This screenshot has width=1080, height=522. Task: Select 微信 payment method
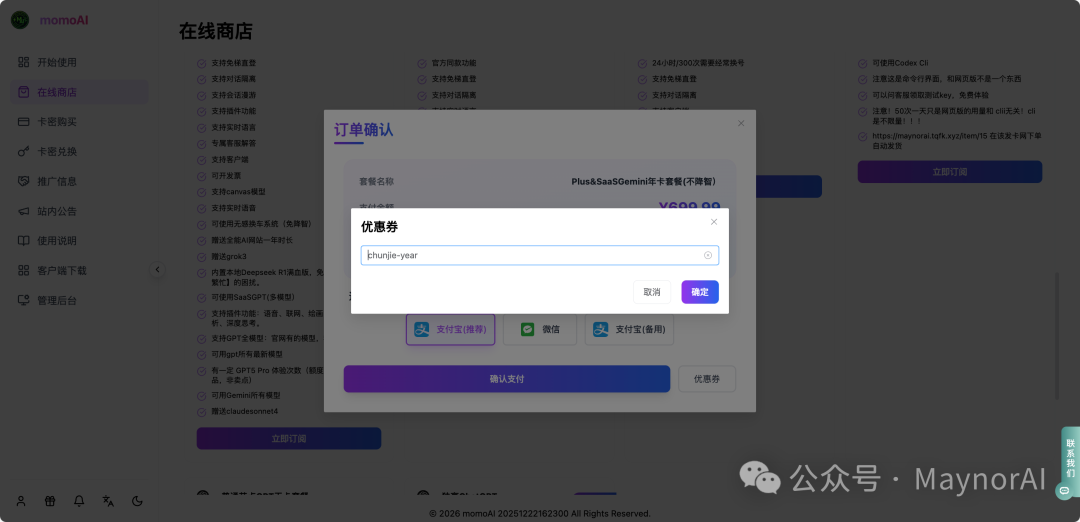(x=540, y=330)
